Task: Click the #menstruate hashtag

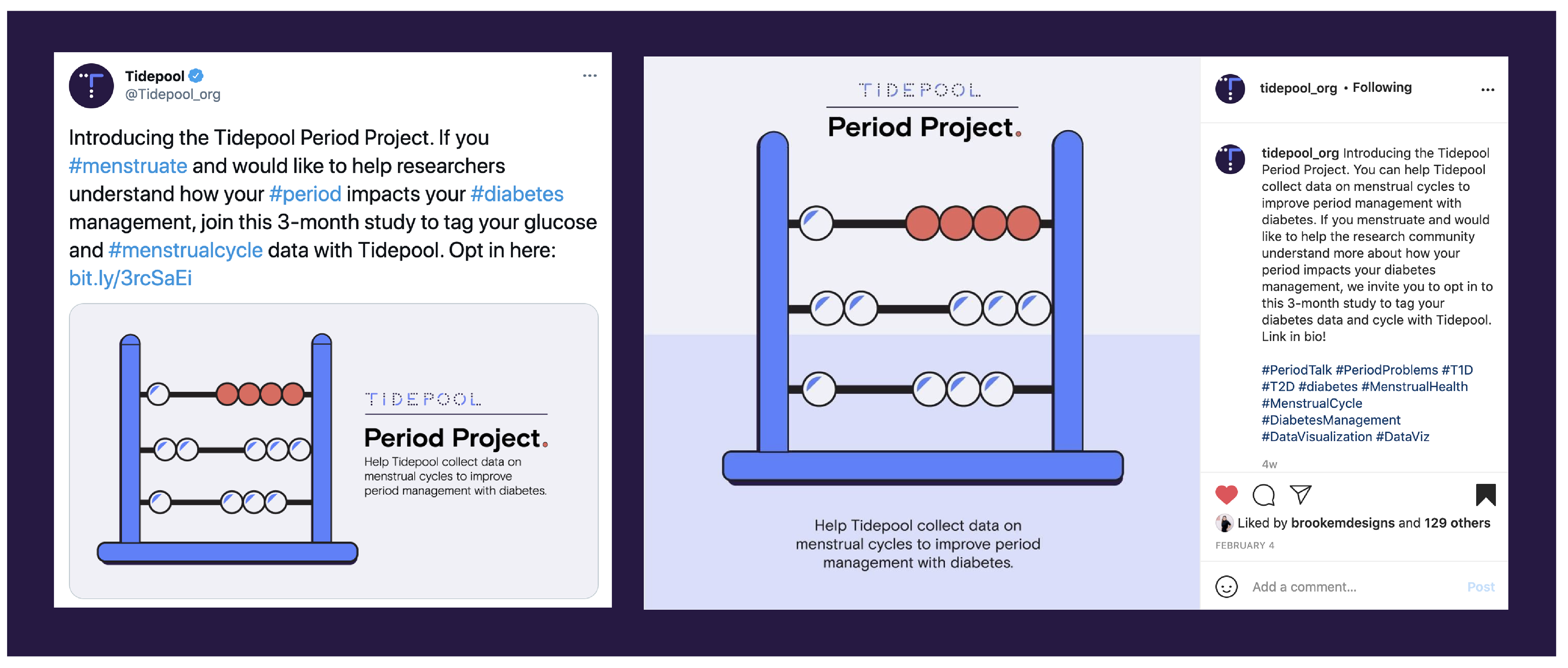Action: coord(128,165)
